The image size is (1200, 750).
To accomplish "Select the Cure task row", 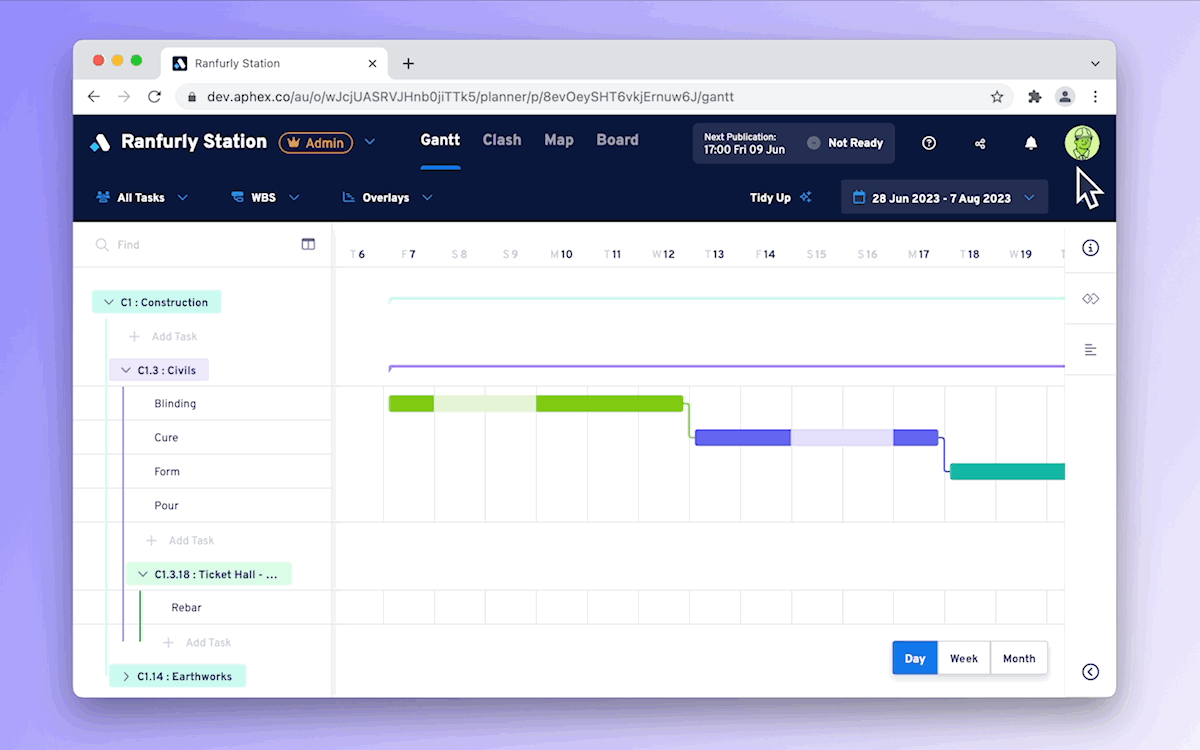I will point(203,438).
